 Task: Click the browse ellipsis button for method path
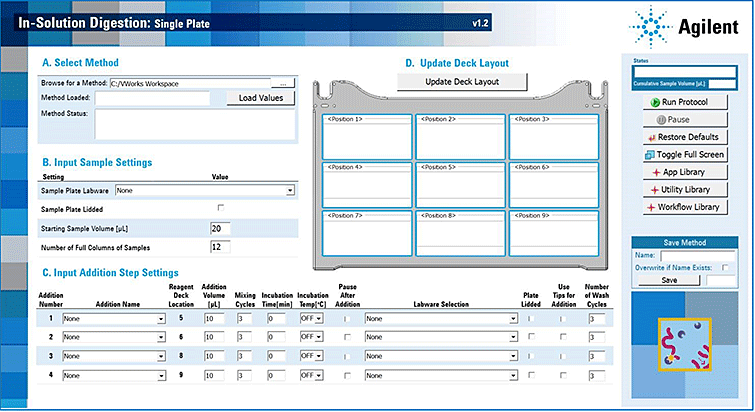285,83
